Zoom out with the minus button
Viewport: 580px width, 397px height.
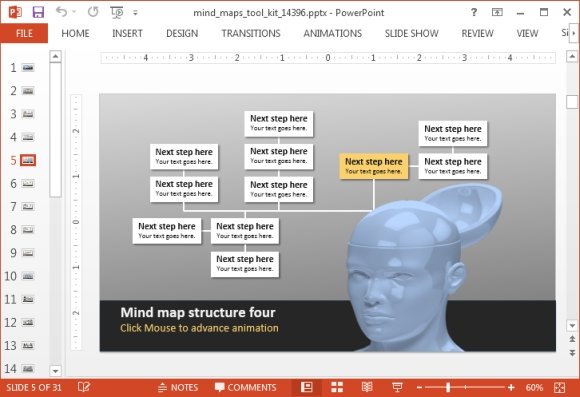(x=419, y=387)
